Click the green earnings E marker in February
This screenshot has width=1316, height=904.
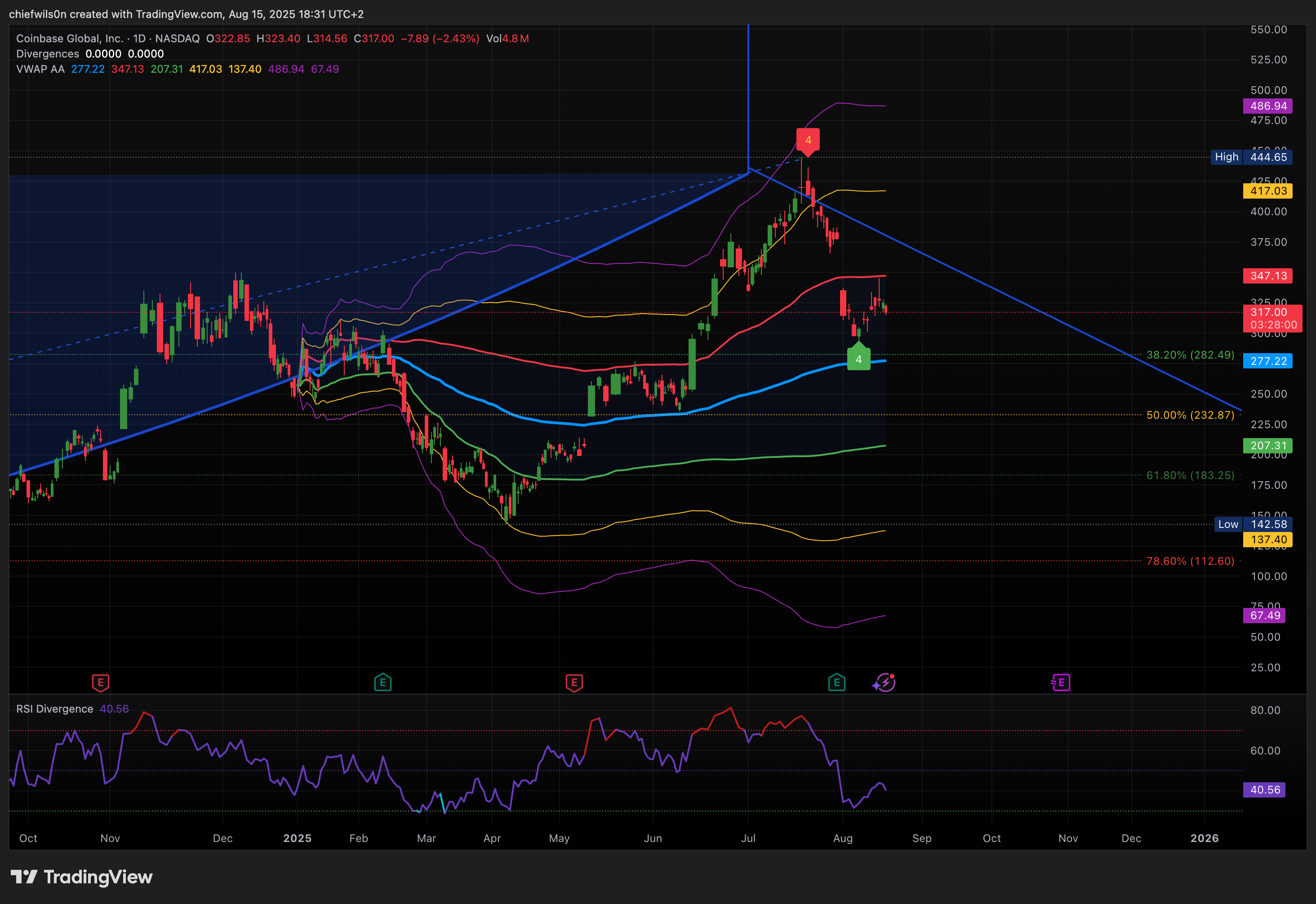(383, 682)
